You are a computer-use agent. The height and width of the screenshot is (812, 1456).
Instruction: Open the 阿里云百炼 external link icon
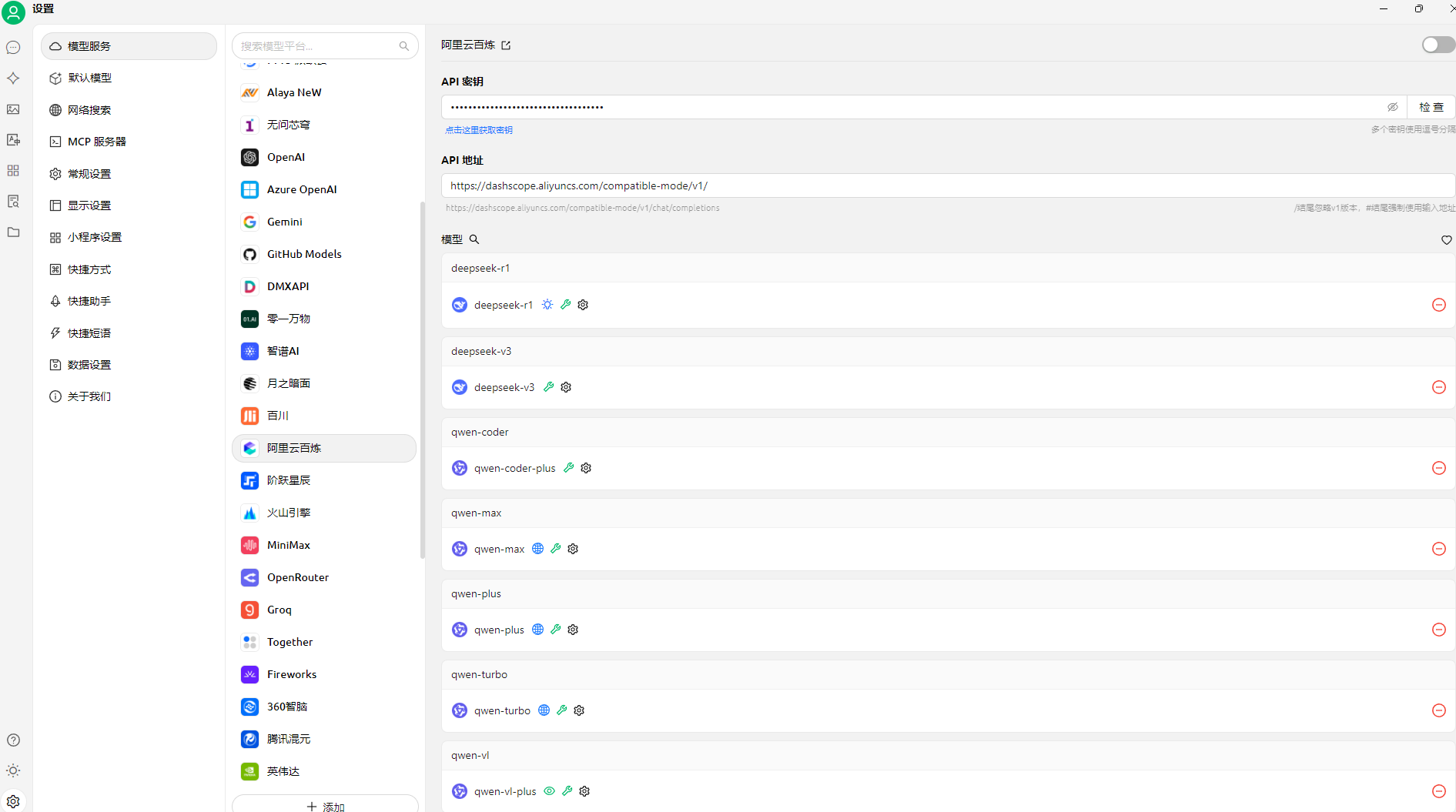pyautogui.click(x=506, y=45)
